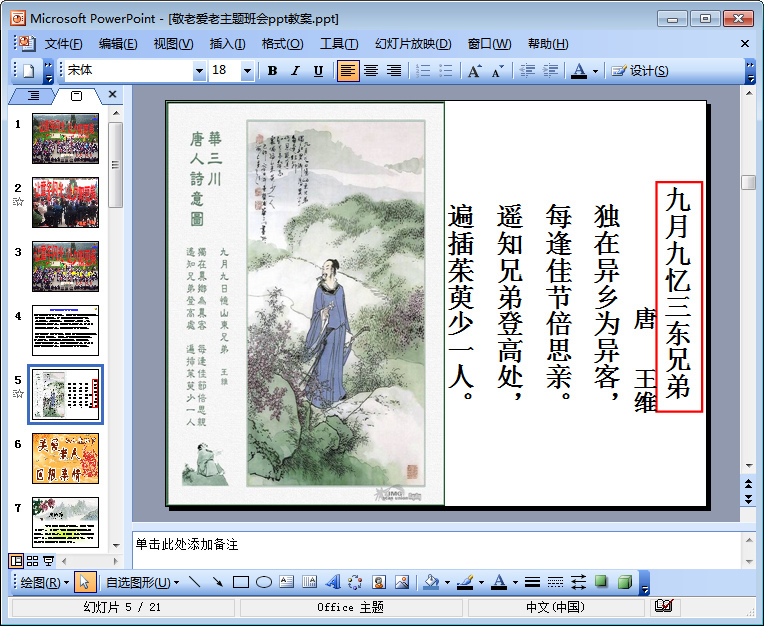Open the 幻灯片放映(D) menu

point(413,44)
